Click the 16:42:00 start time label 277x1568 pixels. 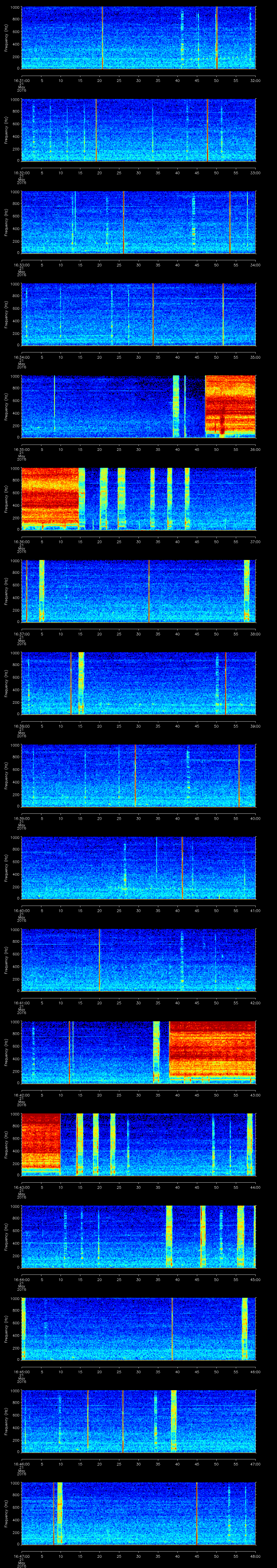22,1095
